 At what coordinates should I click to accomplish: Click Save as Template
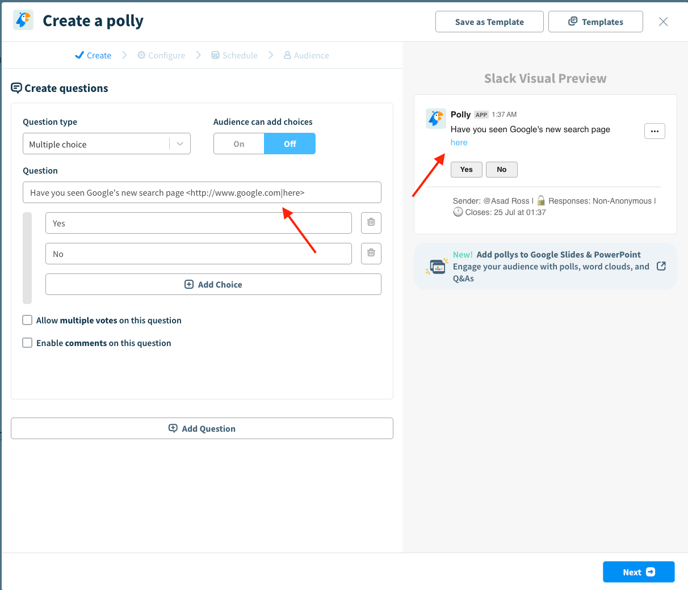[489, 22]
